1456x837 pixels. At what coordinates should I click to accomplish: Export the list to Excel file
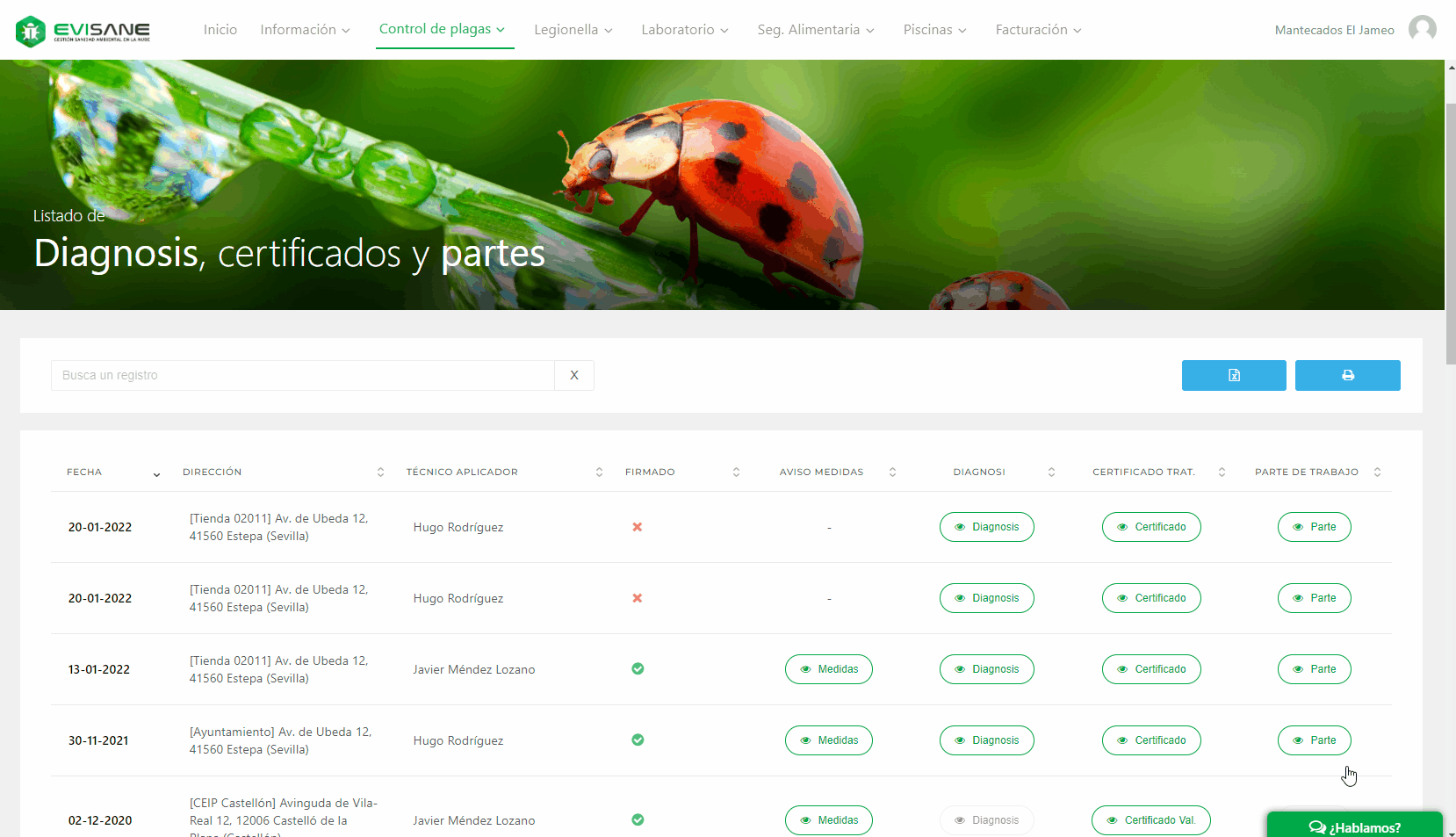click(x=1233, y=375)
